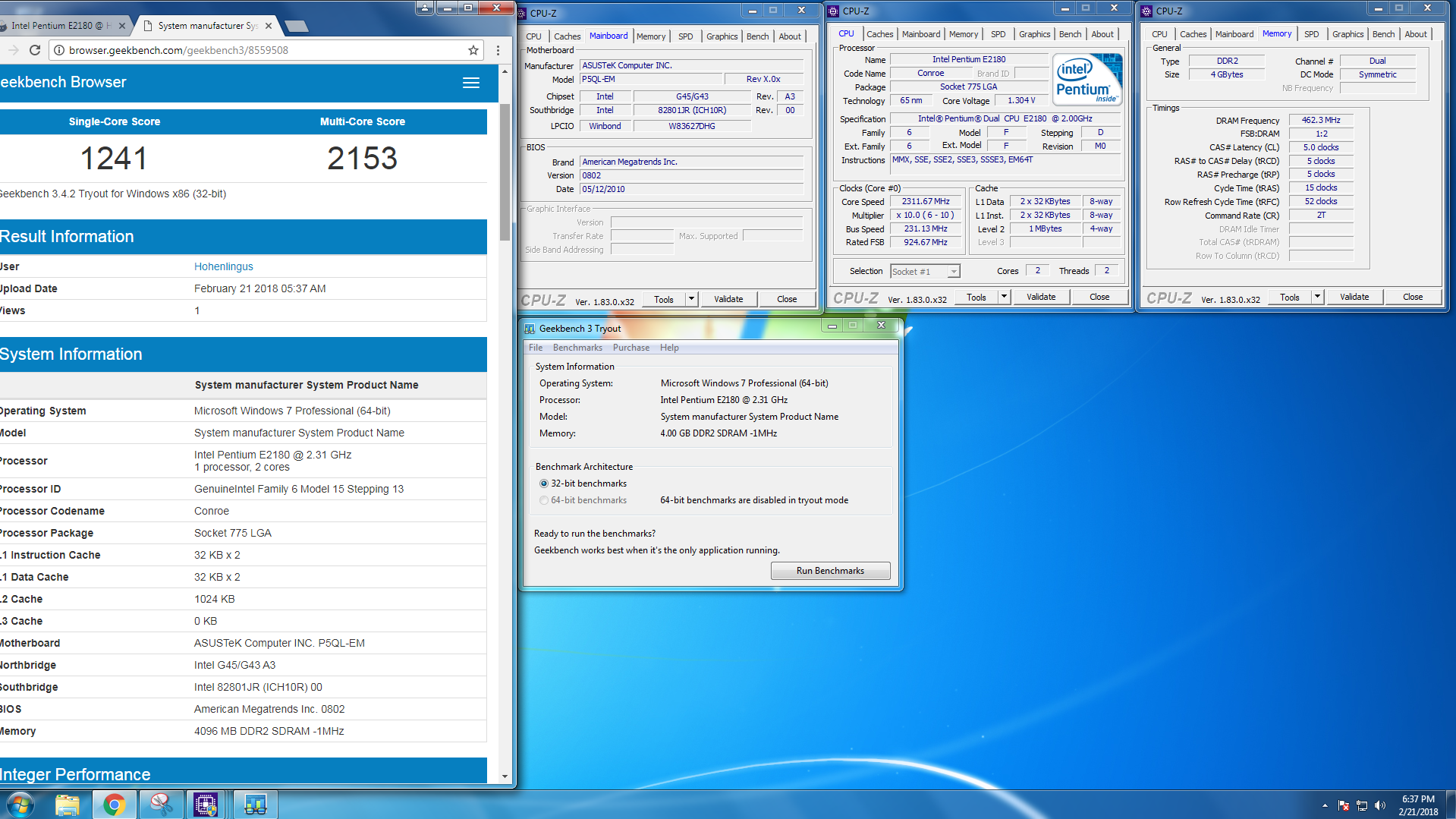Click the single-core score 1241
The image size is (1456, 819).
[114, 158]
